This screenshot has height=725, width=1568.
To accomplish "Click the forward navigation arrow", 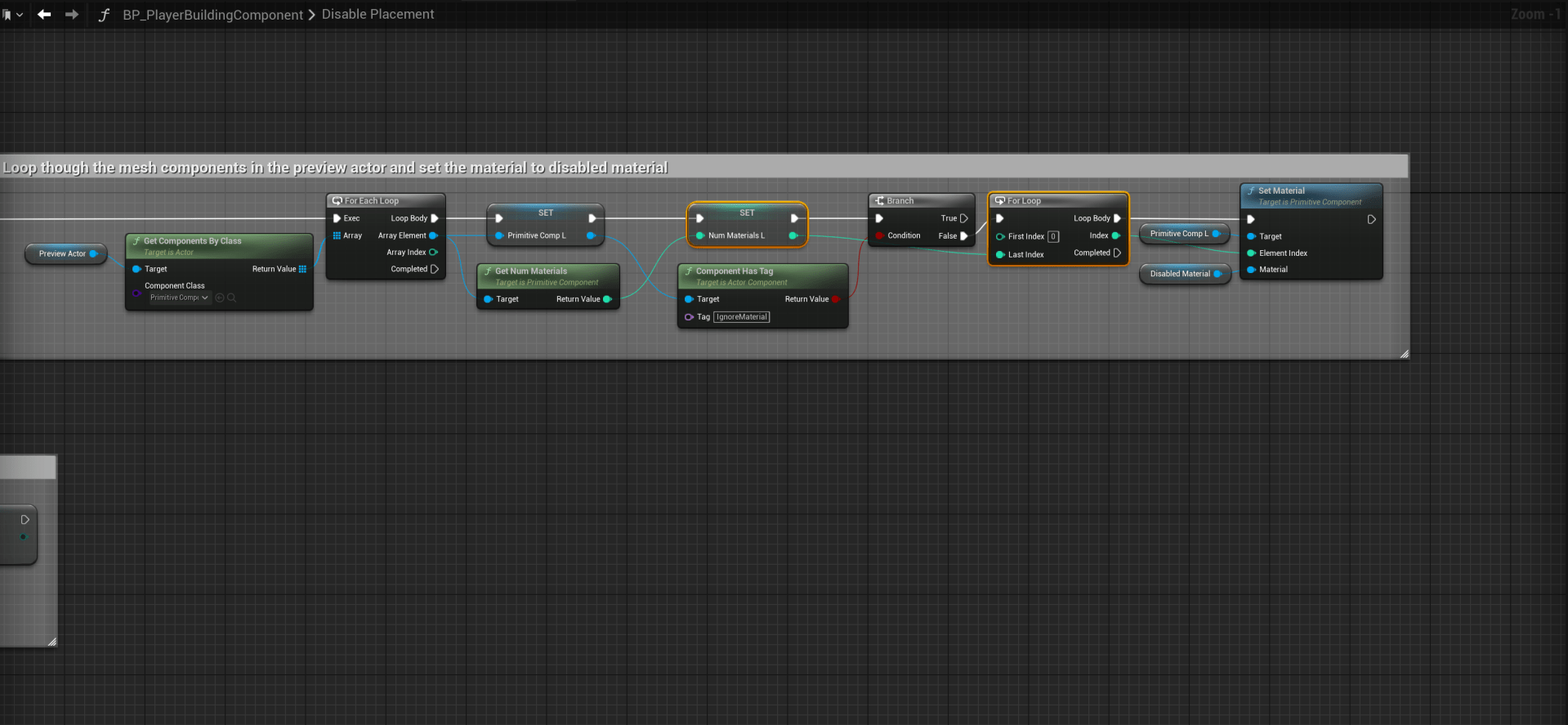I will [x=72, y=15].
